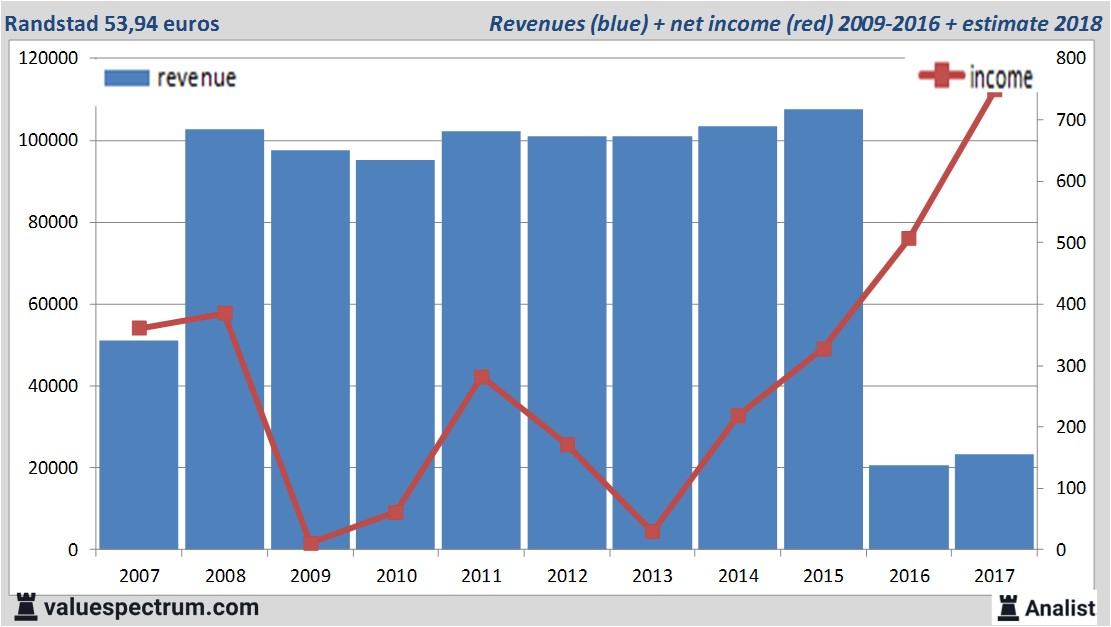Select the 2009 revenue bar

pos(310,350)
